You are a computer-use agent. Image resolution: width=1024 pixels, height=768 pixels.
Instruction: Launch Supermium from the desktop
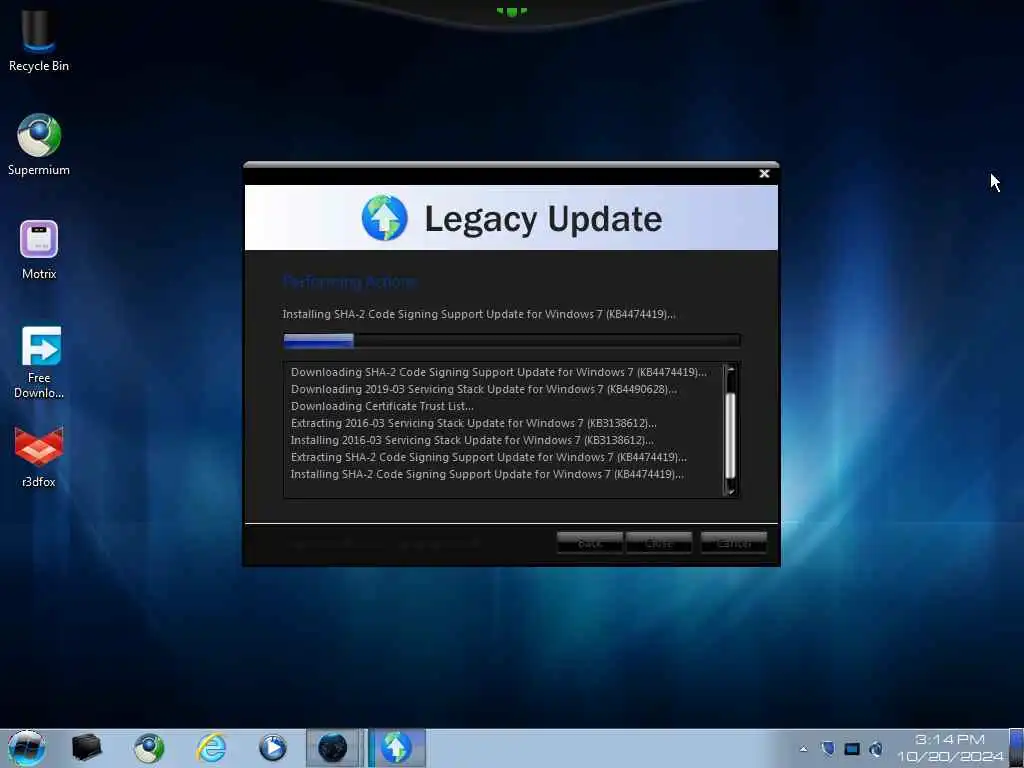point(39,144)
